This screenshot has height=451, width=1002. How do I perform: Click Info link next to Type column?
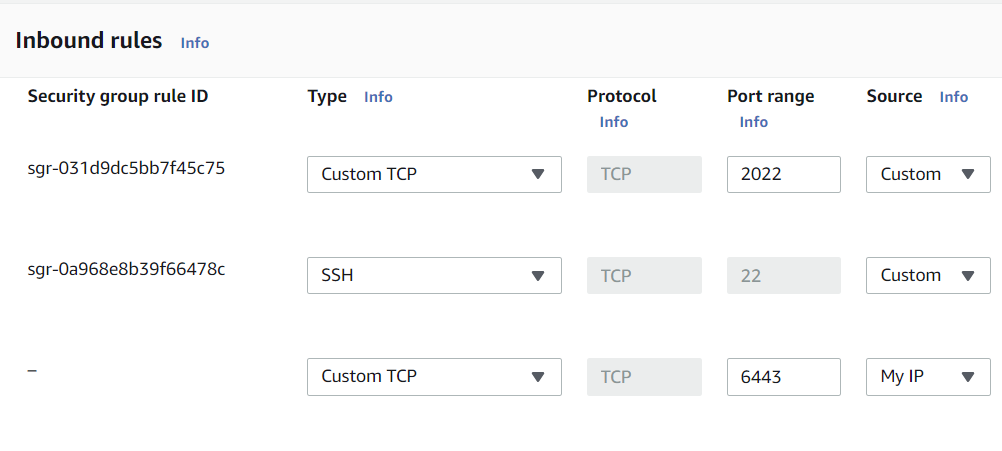378,97
